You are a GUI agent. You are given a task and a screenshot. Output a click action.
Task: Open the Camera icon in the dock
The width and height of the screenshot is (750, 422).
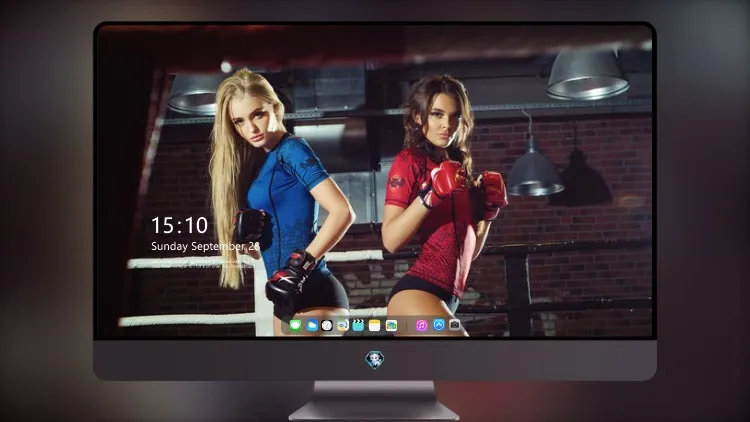454,325
